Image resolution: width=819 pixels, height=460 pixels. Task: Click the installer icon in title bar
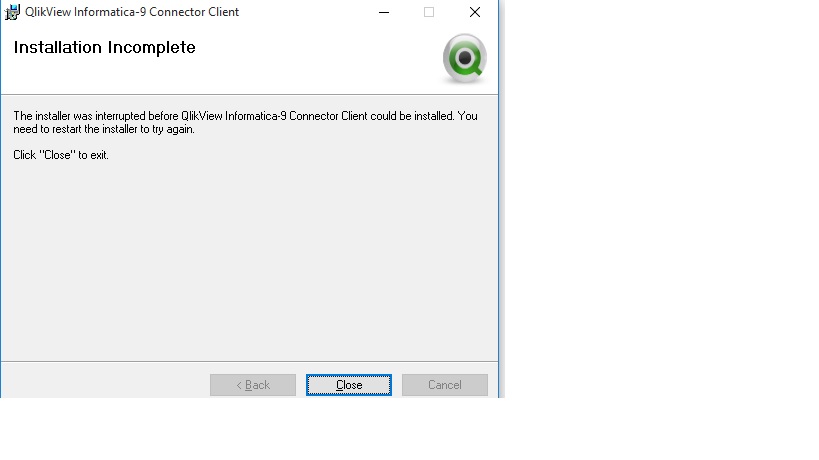pyautogui.click(x=12, y=11)
